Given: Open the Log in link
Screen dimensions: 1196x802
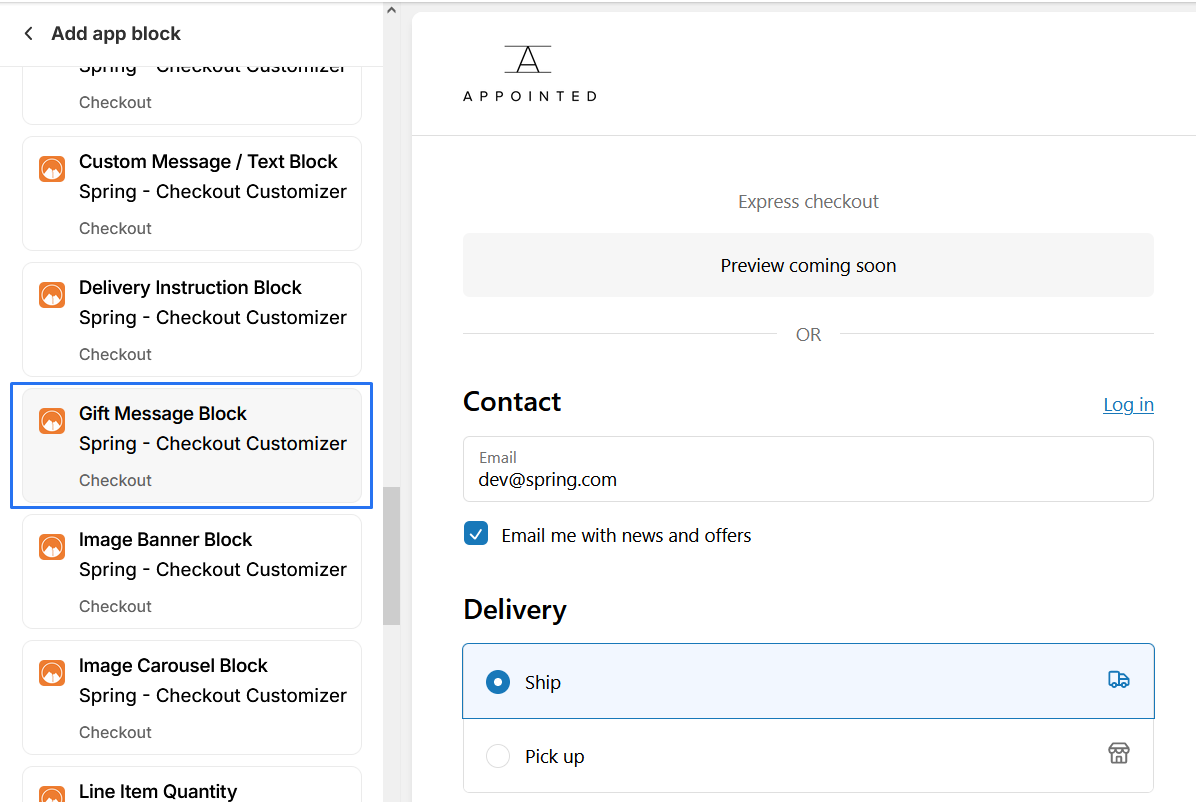Looking at the screenshot, I should click(1128, 404).
